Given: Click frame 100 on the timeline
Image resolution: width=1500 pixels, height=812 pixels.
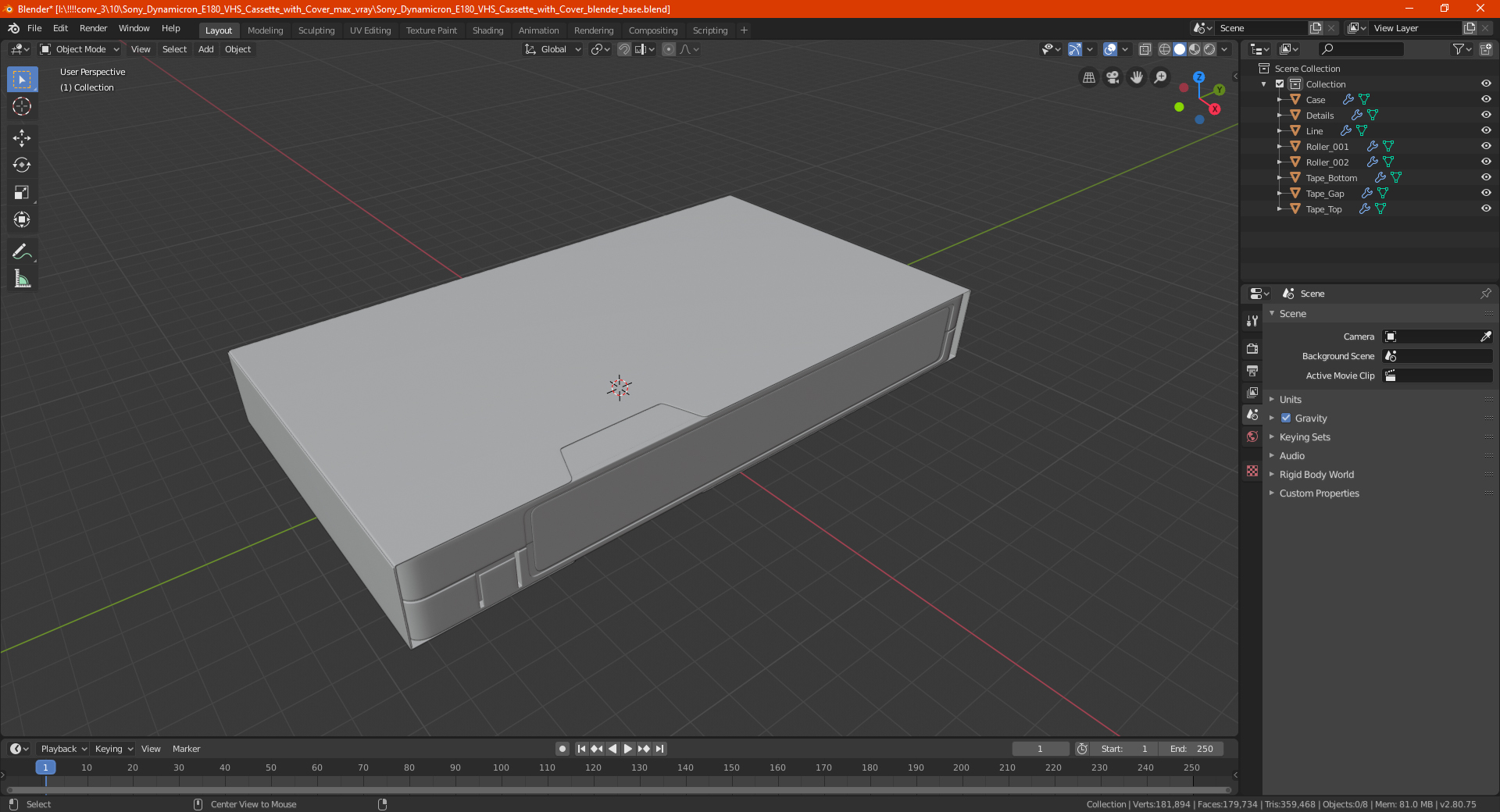Looking at the screenshot, I should [x=502, y=767].
